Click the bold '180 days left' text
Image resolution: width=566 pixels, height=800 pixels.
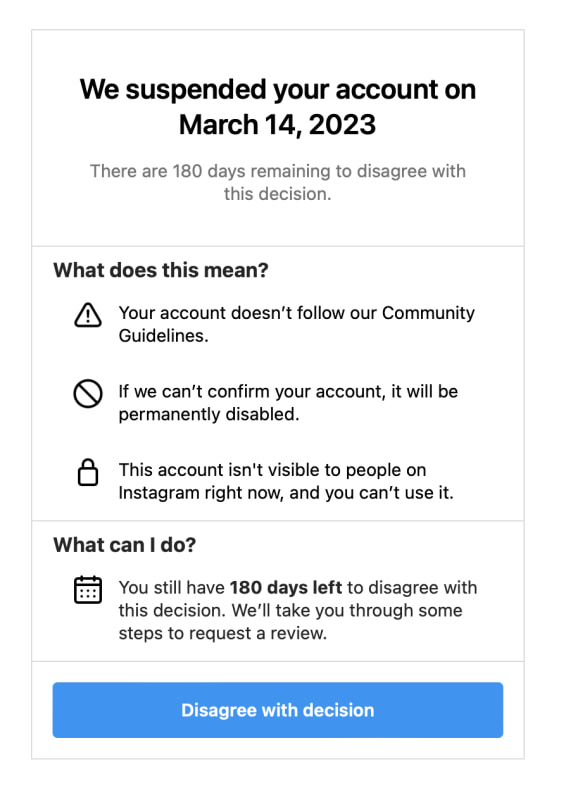(286, 587)
